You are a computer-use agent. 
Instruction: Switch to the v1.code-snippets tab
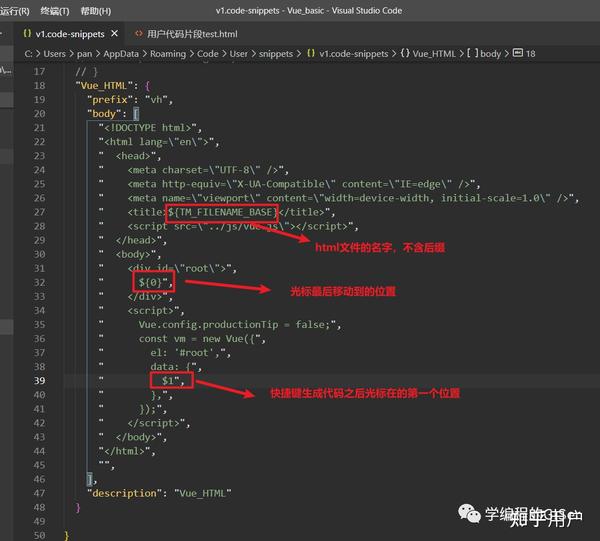point(70,34)
